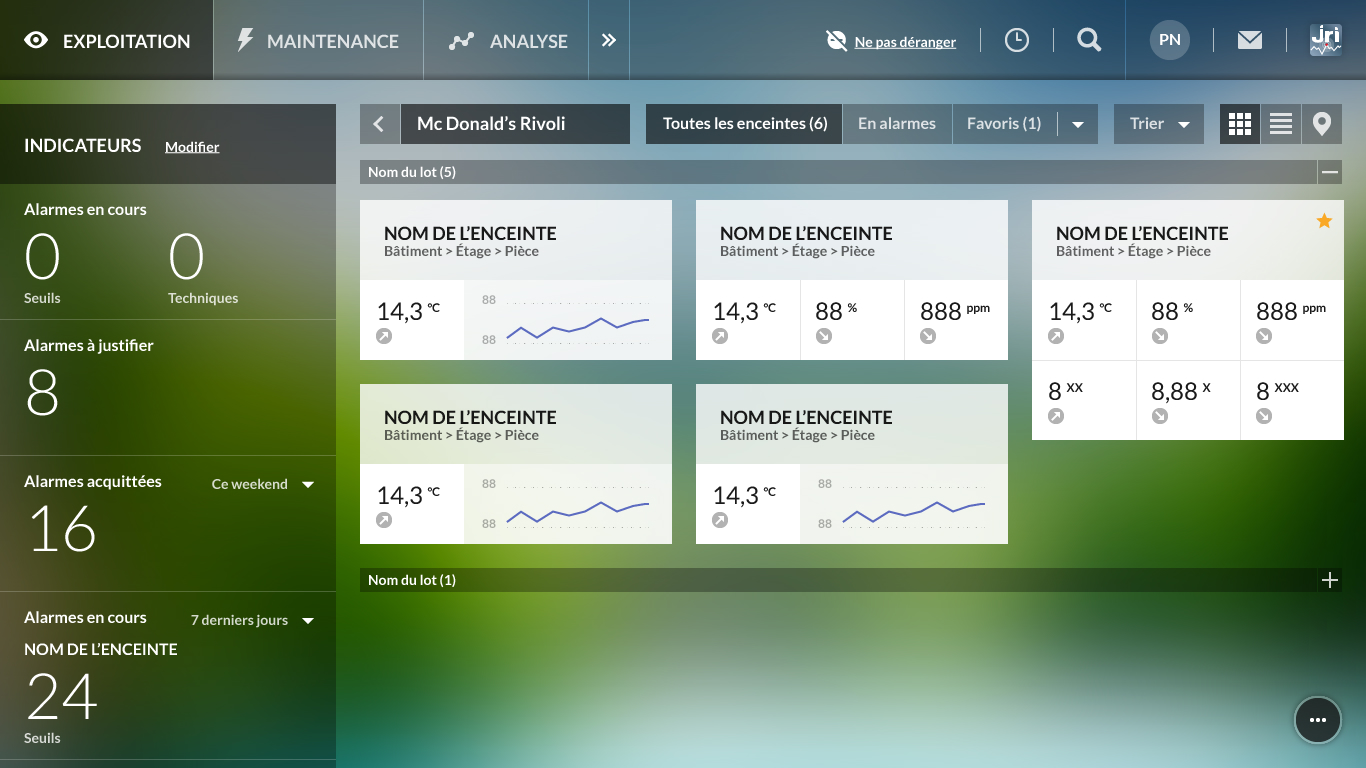
Task: Click the crossed-out eye icon
Action: tap(836, 40)
